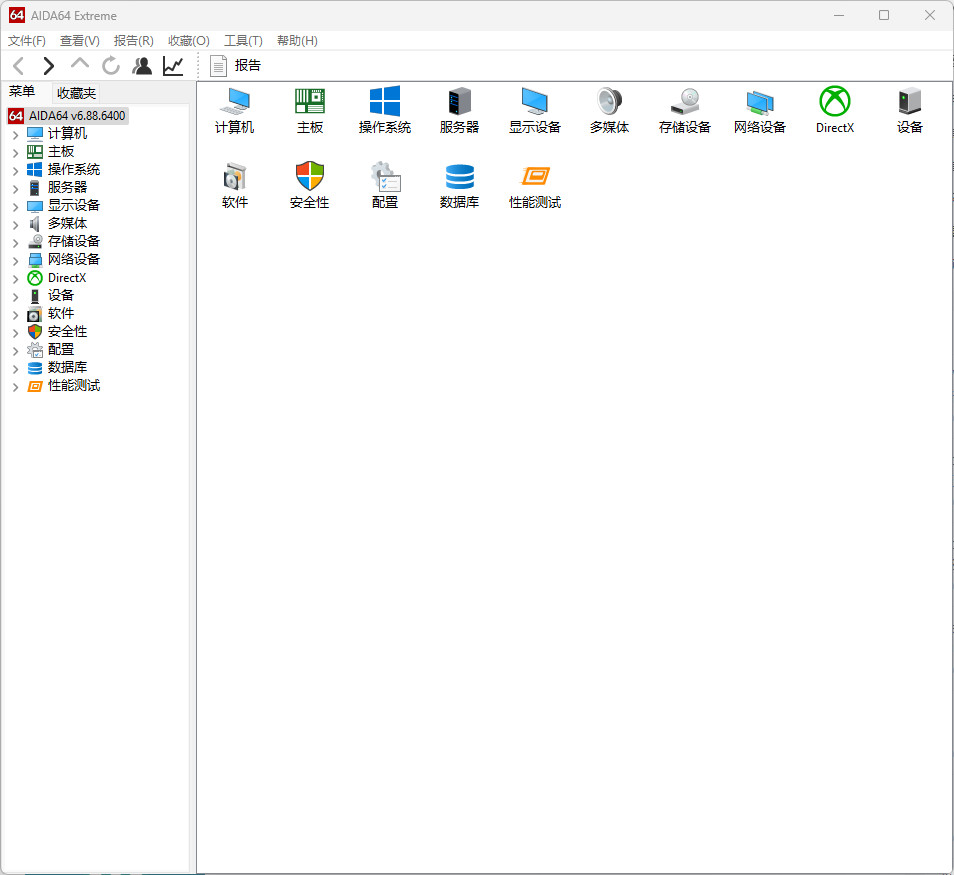Click the 报告 report toolbar button

point(235,66)
